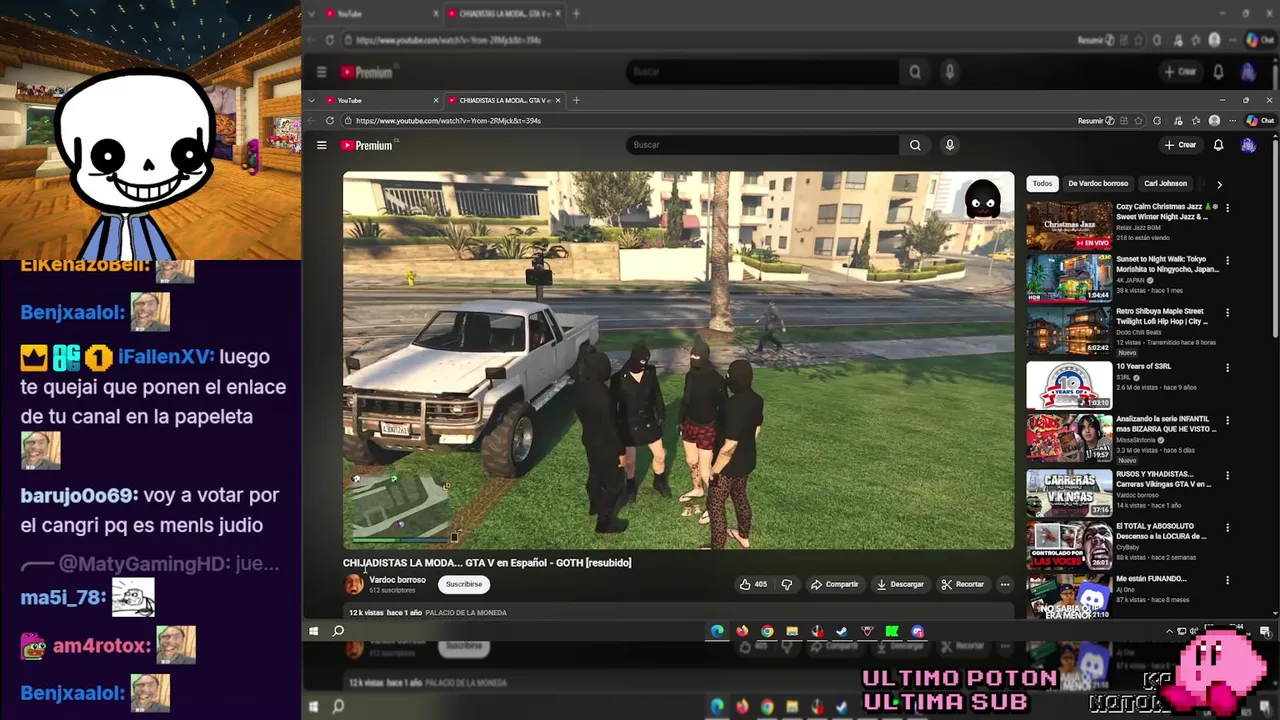Show hidden system tray icons
Image resolution: width=1280 pixels, height=720 pixels.
pyautogui.click(x=1169, y=631)
